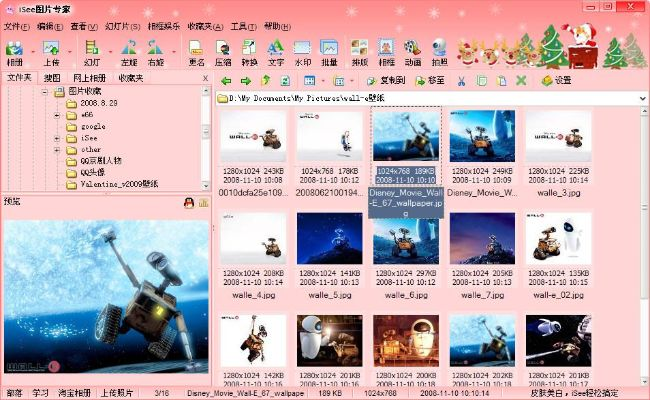Expand the 'other' folder in the tree
This screenshot has height=400, width=650.
click(58, 149)
